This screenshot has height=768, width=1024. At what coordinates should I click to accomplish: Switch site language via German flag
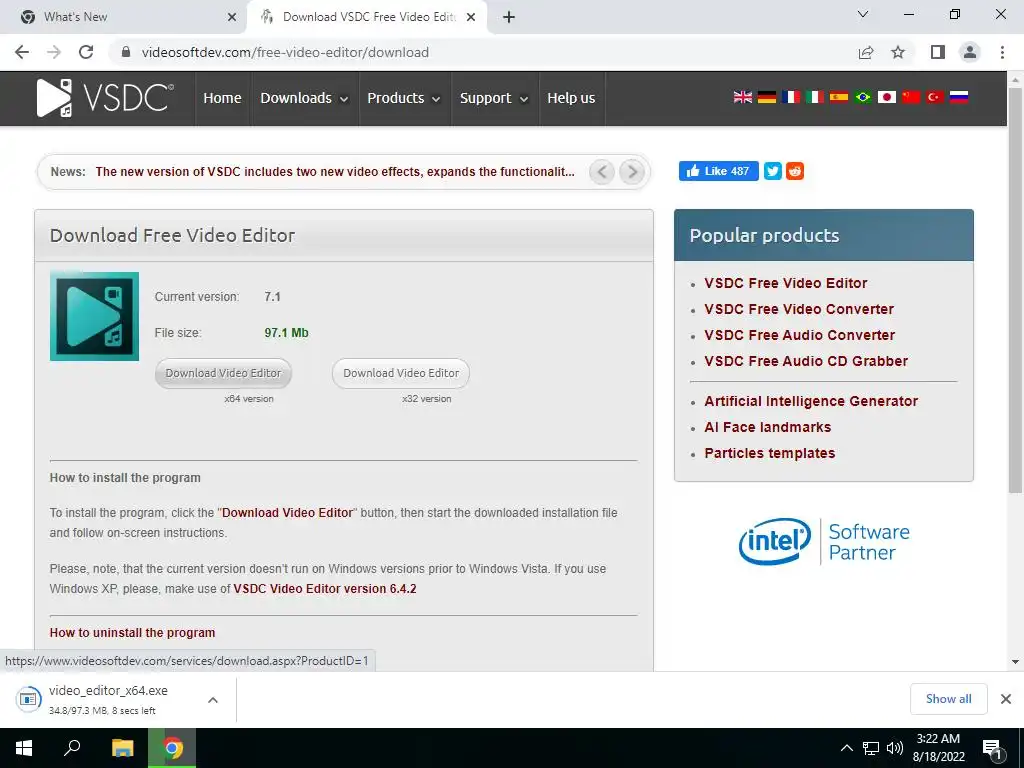coord(767,97)
